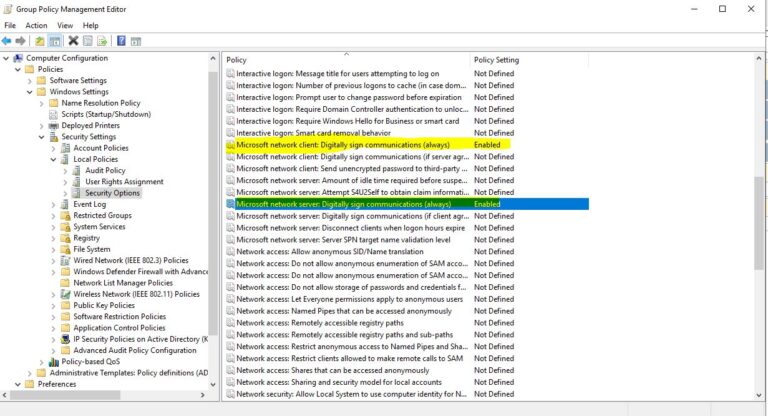Select Windows Defender Firewall tree item
The width and height of the screenshot is (768, 416).
pos(140,271)
